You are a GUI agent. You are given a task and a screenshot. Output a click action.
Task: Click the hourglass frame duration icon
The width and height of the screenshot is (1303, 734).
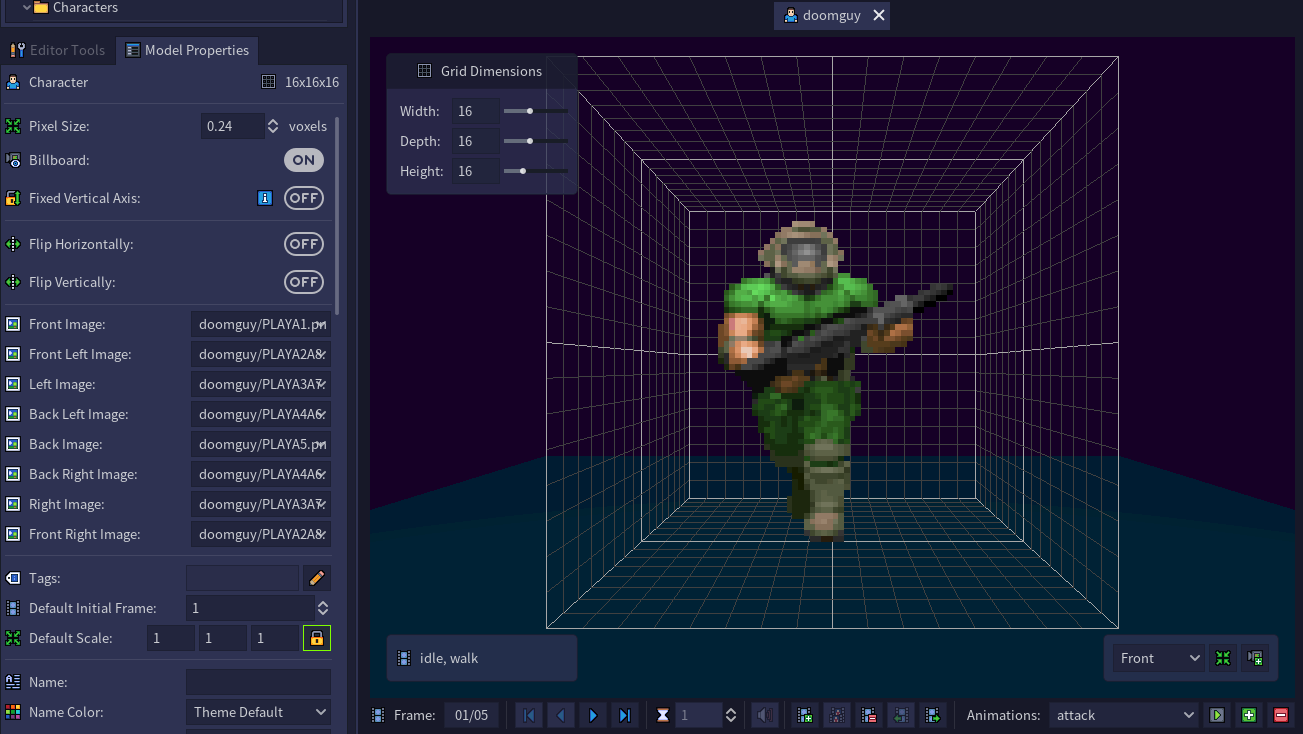pos(663,715)
